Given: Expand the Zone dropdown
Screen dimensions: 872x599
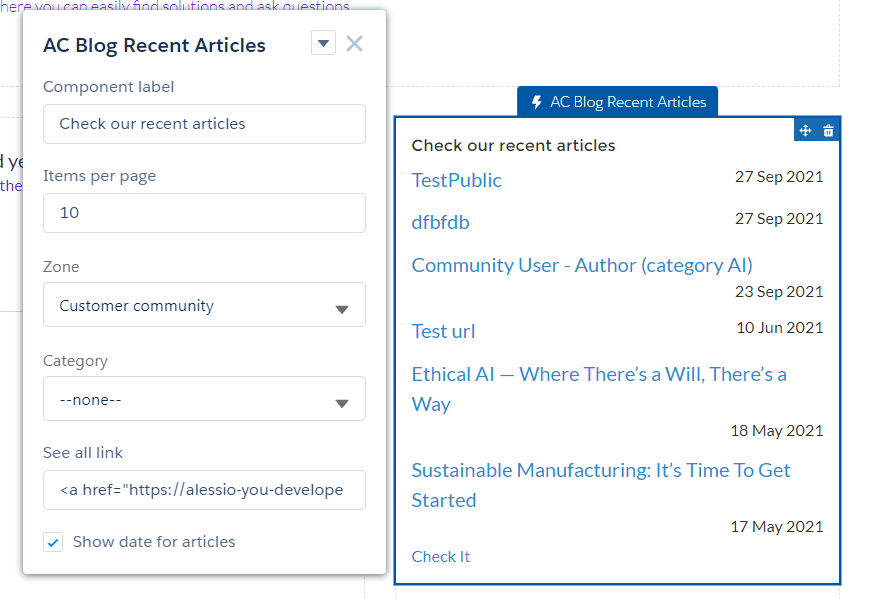Looking at the screenshot, I should point(204,306).
